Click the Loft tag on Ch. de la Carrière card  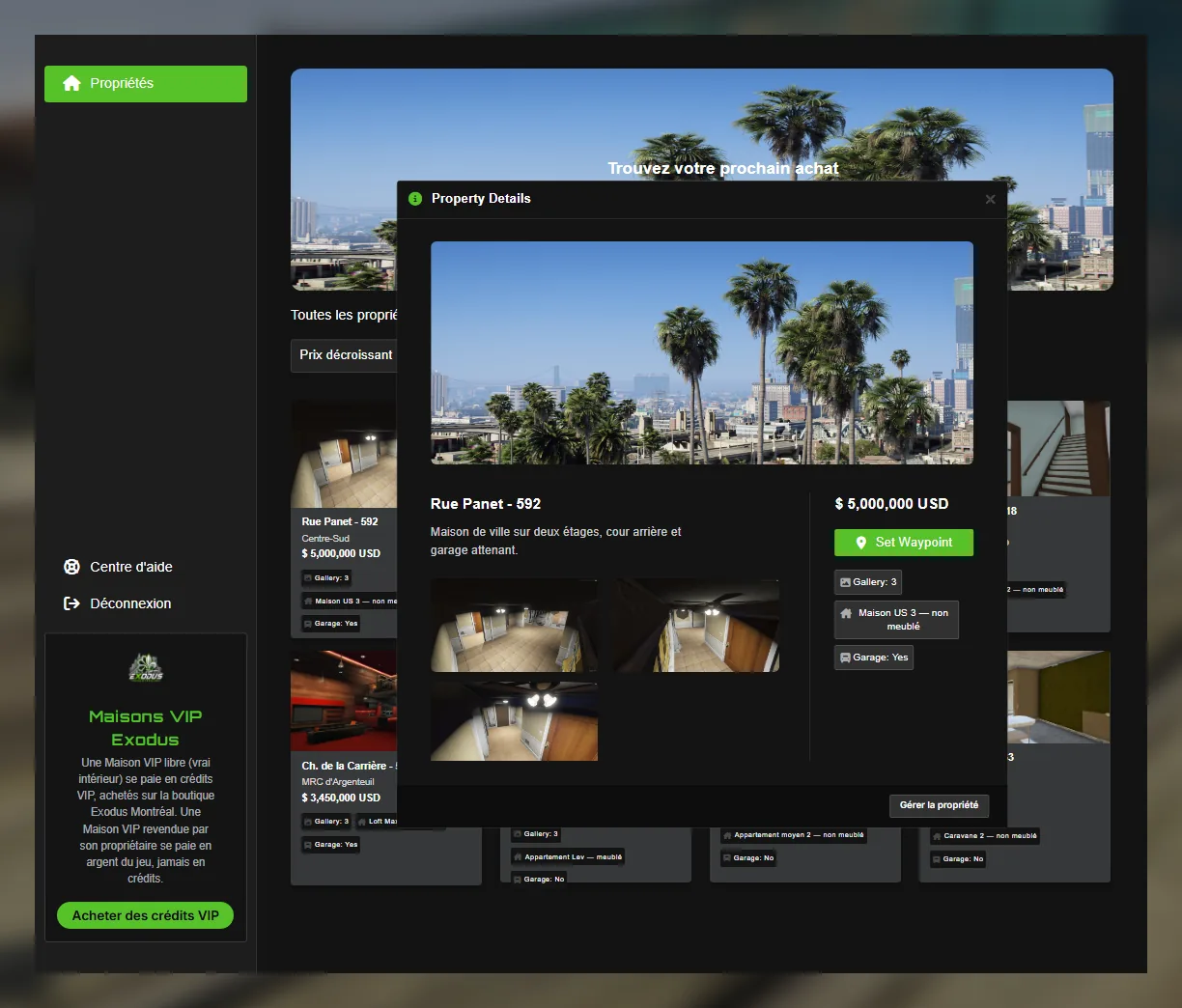377,822
